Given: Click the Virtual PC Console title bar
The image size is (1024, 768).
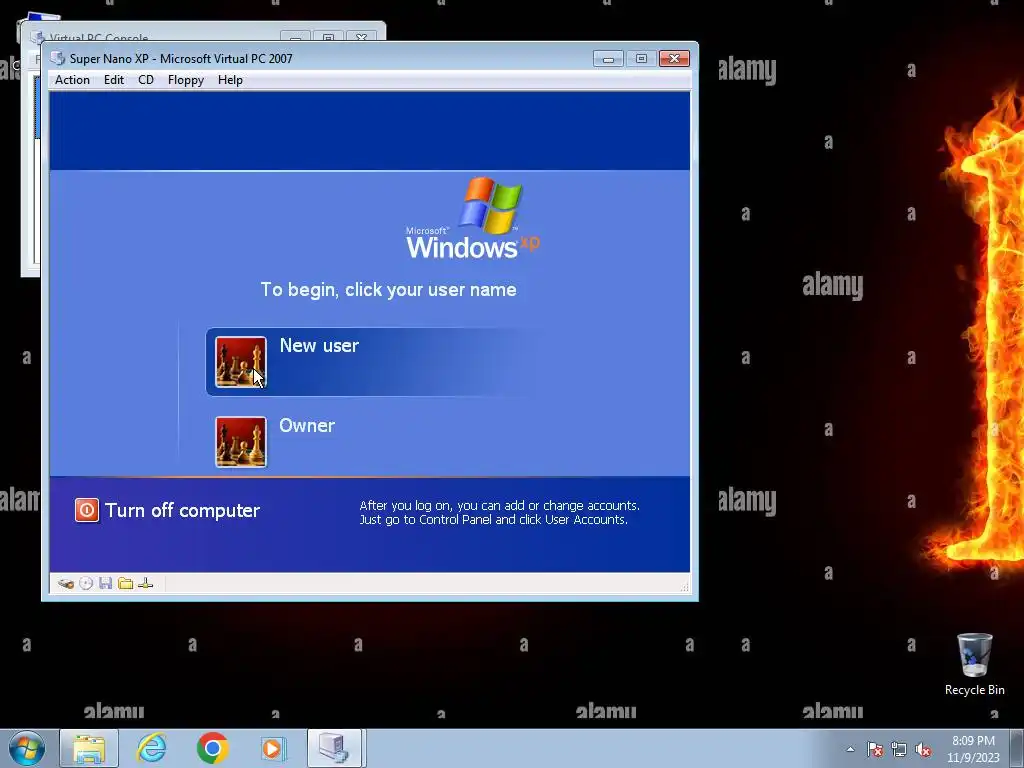Looking at the screenshot, I should [202, 31].
